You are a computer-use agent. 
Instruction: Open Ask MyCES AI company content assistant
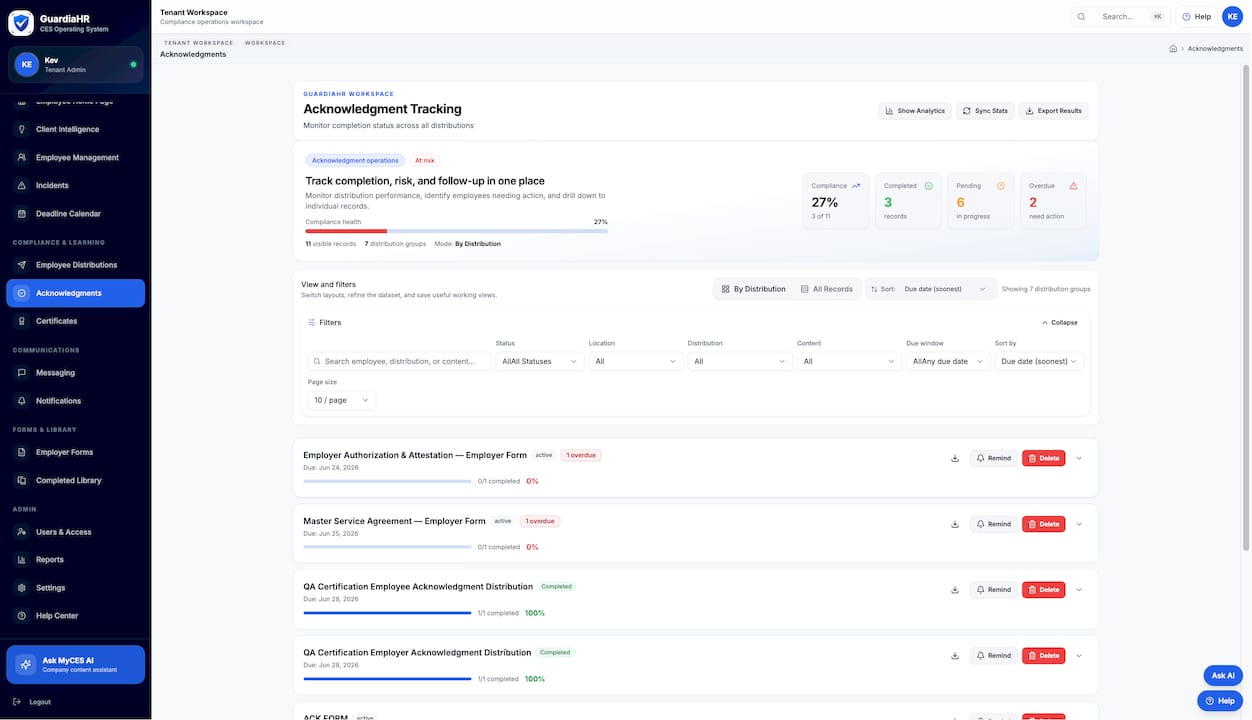76,664
